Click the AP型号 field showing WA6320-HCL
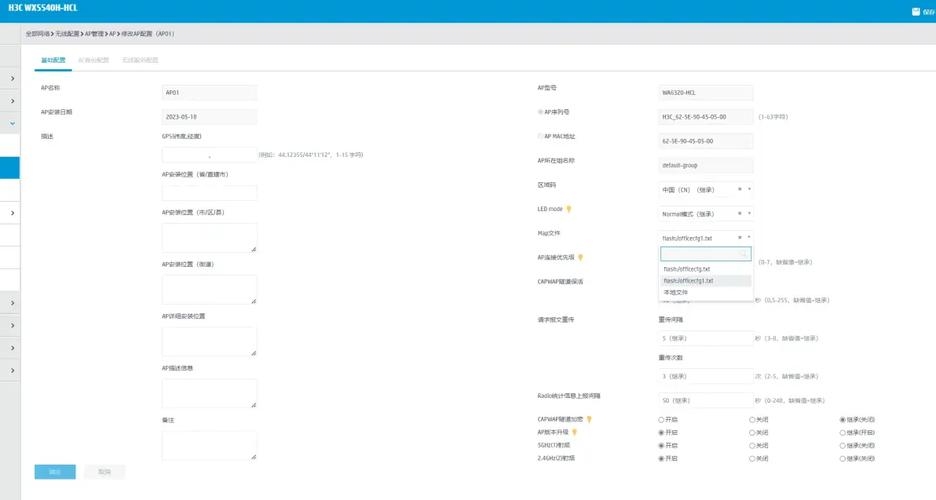 coord(706,92)
